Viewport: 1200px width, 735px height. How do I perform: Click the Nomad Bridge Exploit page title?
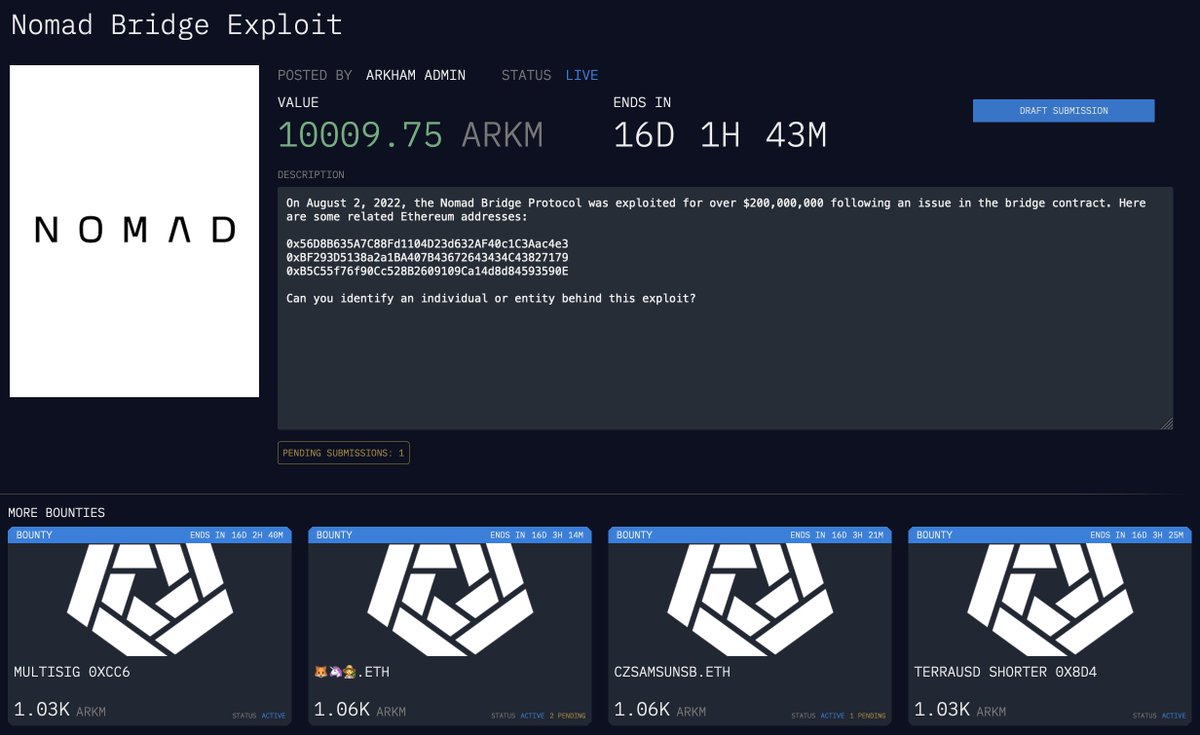point(177,24)
